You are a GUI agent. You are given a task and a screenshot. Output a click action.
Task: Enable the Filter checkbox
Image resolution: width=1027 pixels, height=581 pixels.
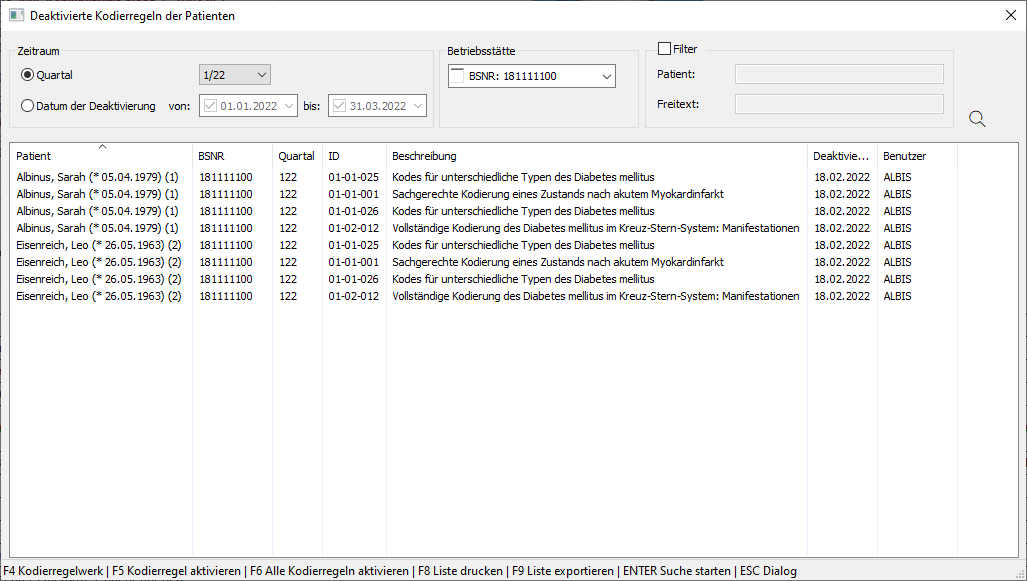[x=664, y=48]
